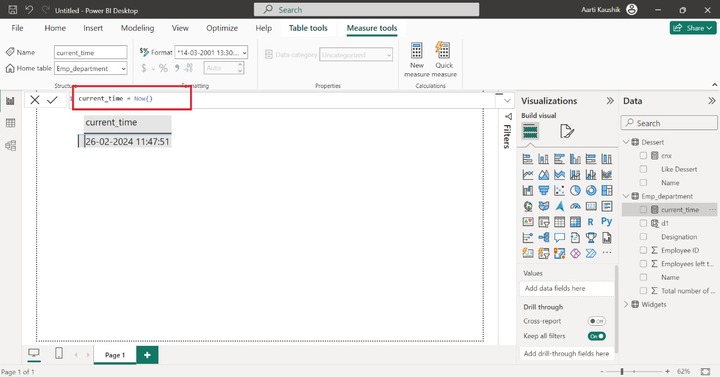Select the Azure map arrow visual
The width and height of the screenshot is (720, 377).
[x=559, y=206]
